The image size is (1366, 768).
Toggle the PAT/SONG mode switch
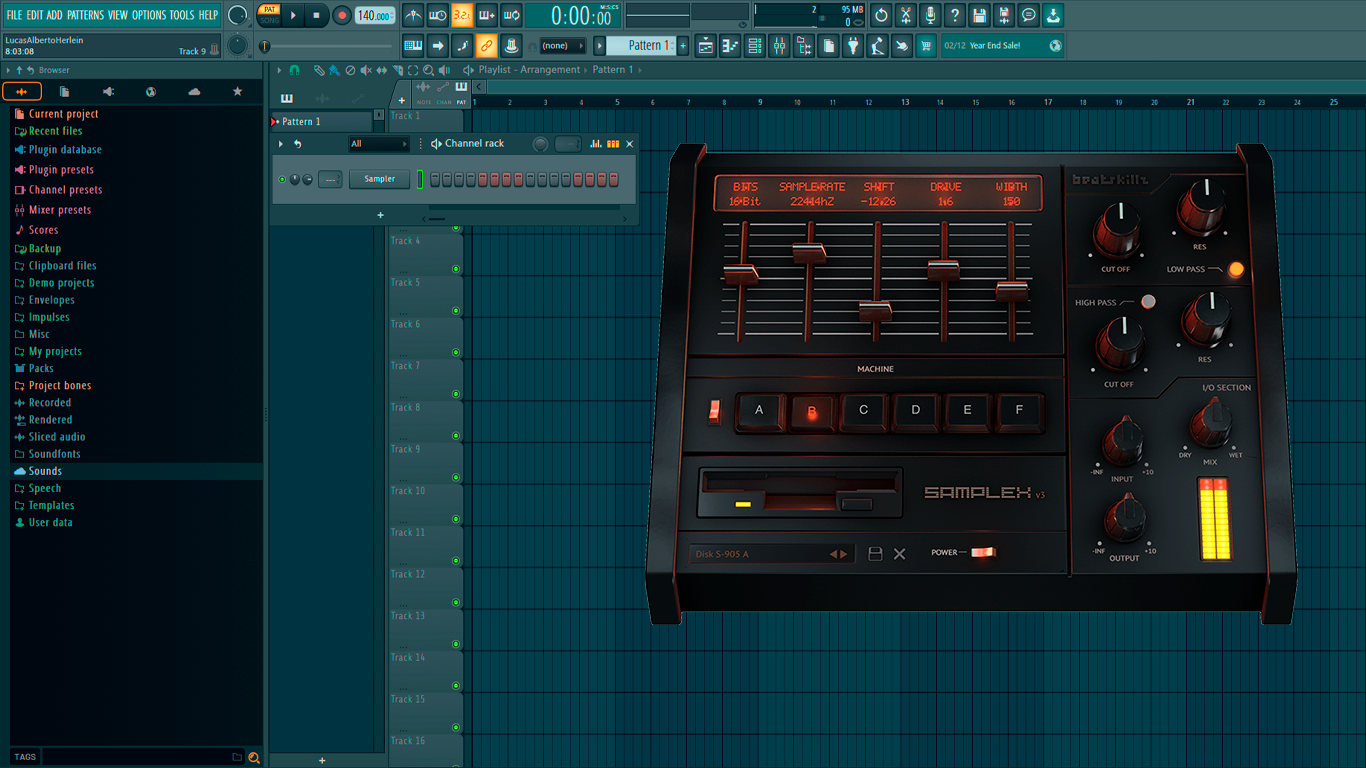click(270, 15)
